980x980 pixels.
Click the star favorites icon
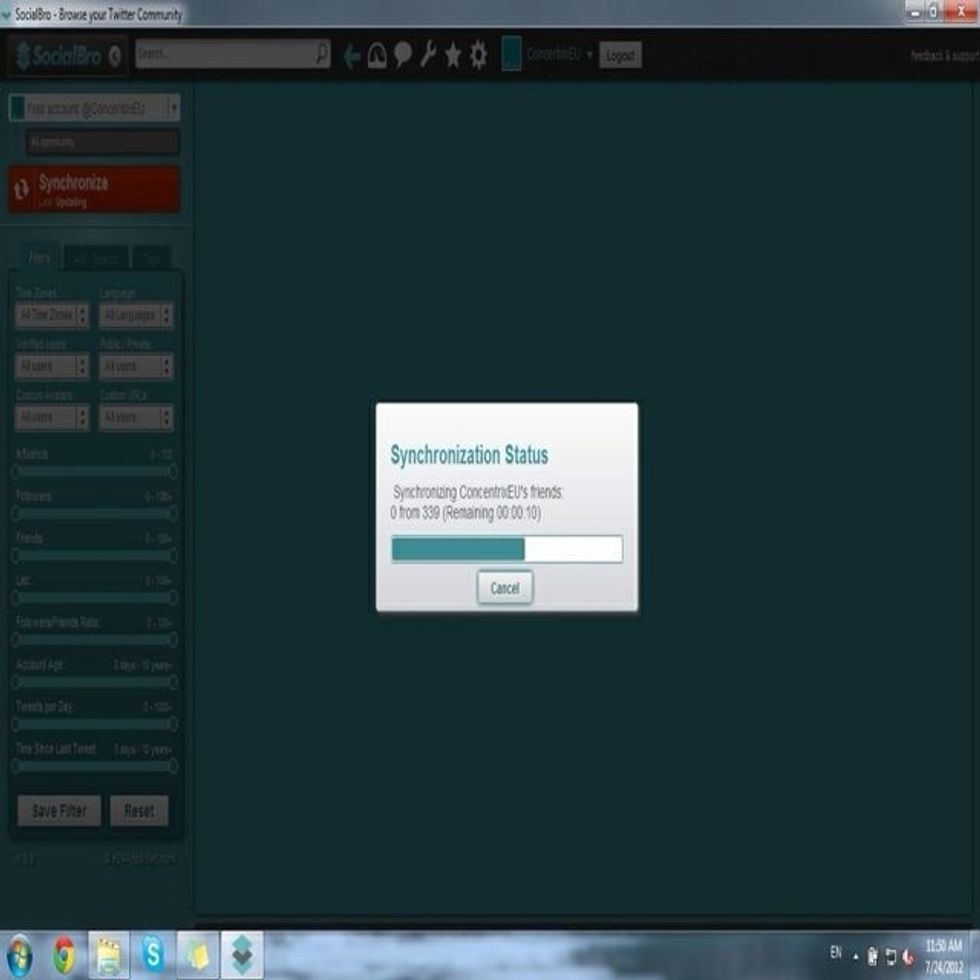pyautogui.click(x=453, y=56)
